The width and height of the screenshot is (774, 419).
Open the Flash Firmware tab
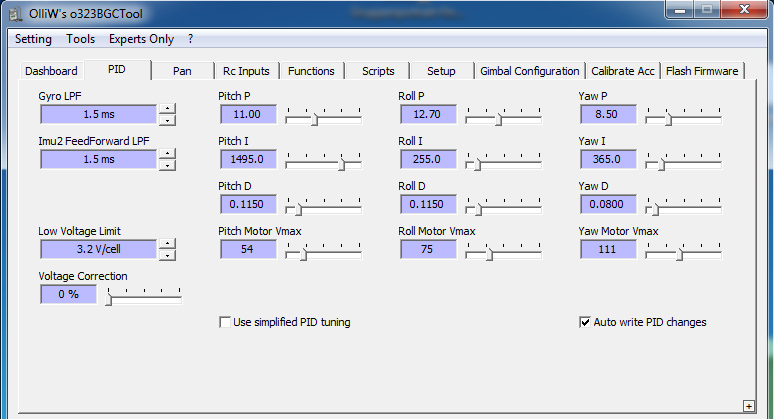click(702, 71)
